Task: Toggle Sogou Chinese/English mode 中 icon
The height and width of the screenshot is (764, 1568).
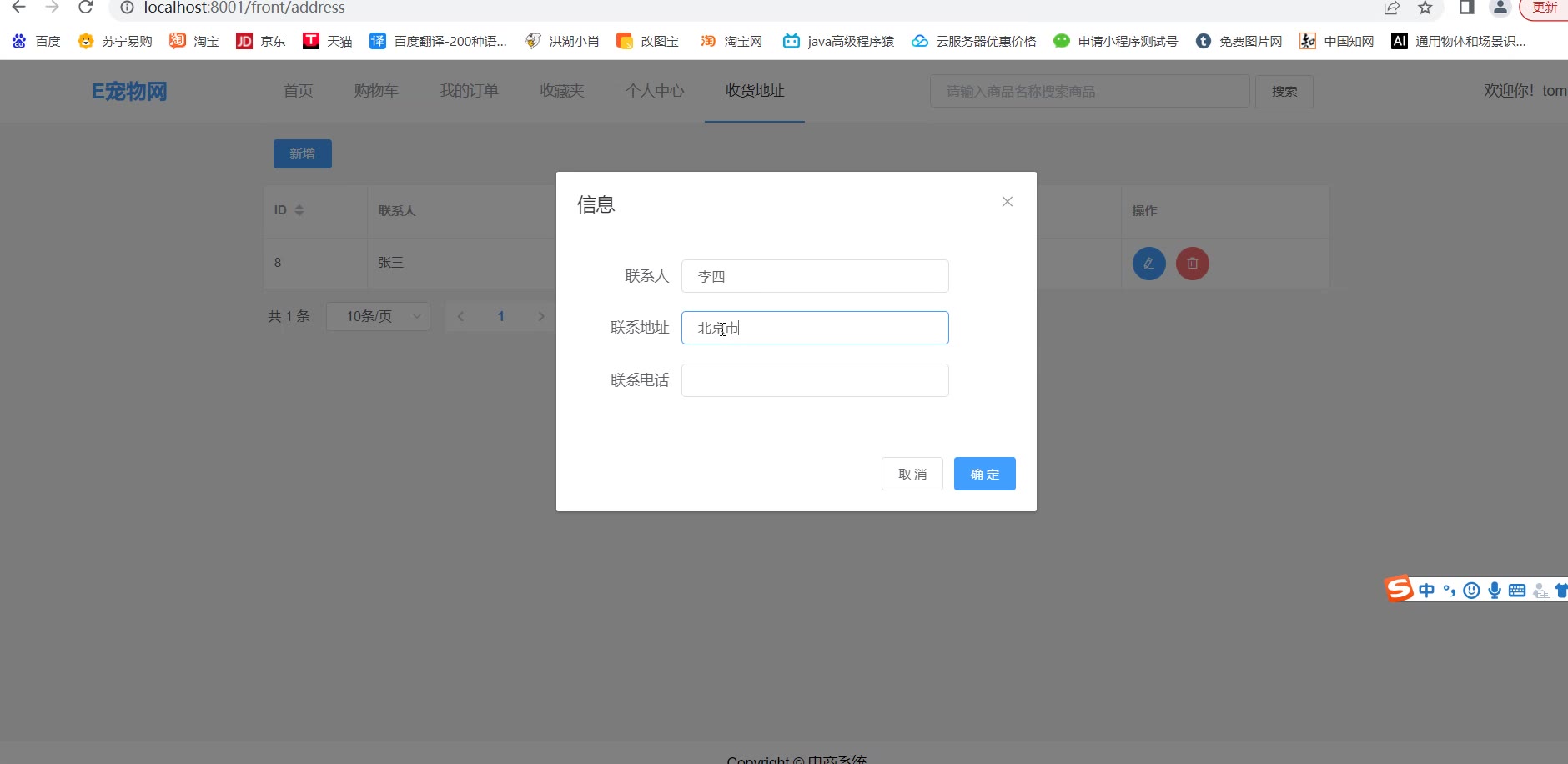Action: [x=1427, y=591]
